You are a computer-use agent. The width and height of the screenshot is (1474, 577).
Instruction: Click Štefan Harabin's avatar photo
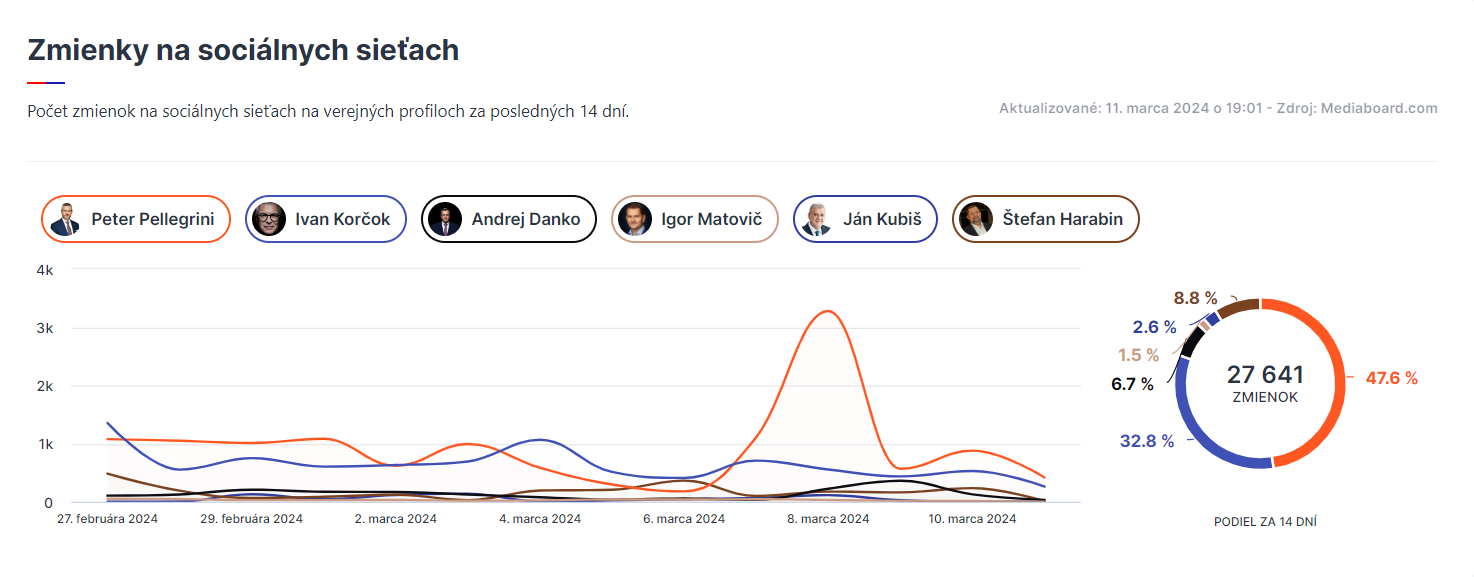[x=976, y=219]
